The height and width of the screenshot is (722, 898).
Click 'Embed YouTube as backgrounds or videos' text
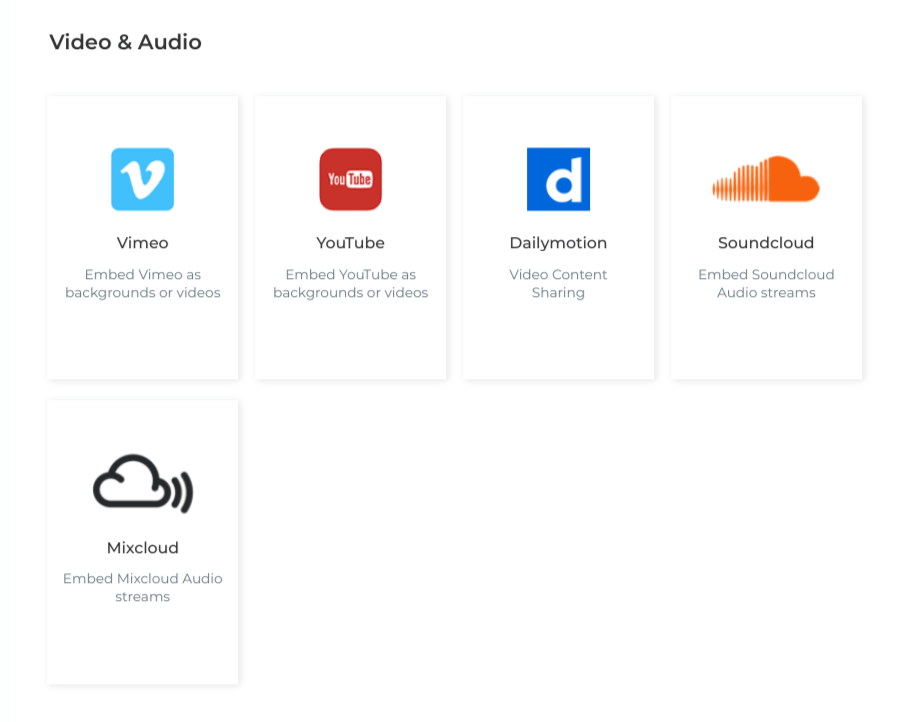click(x=350, y=283)
